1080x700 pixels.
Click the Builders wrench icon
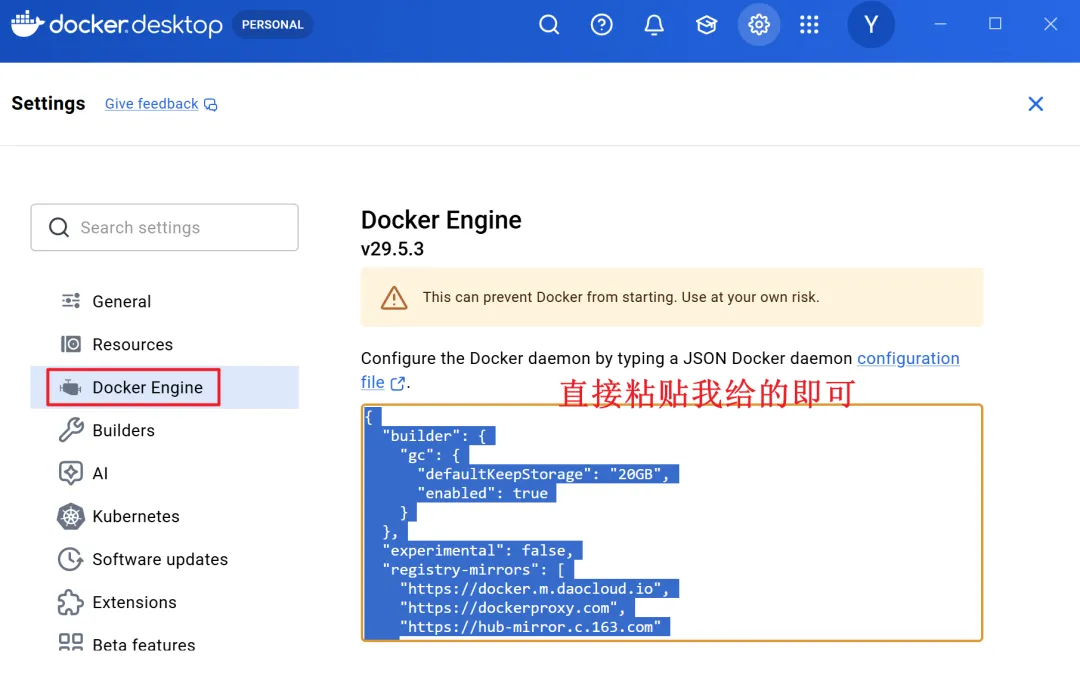[71, 430]
